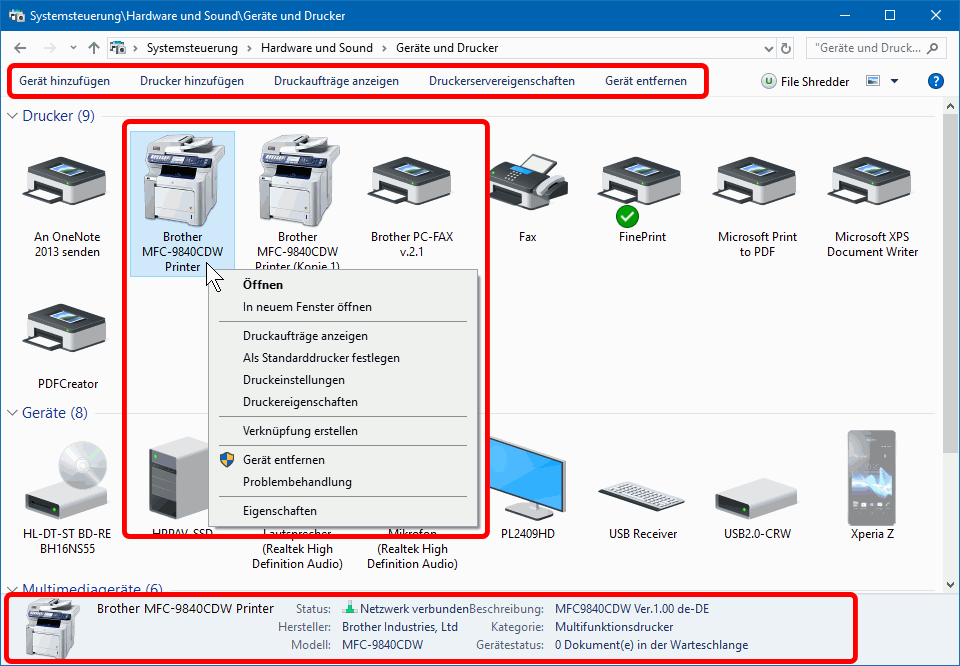Click the Geräte und Drucker search field

(x=868, y=48)
